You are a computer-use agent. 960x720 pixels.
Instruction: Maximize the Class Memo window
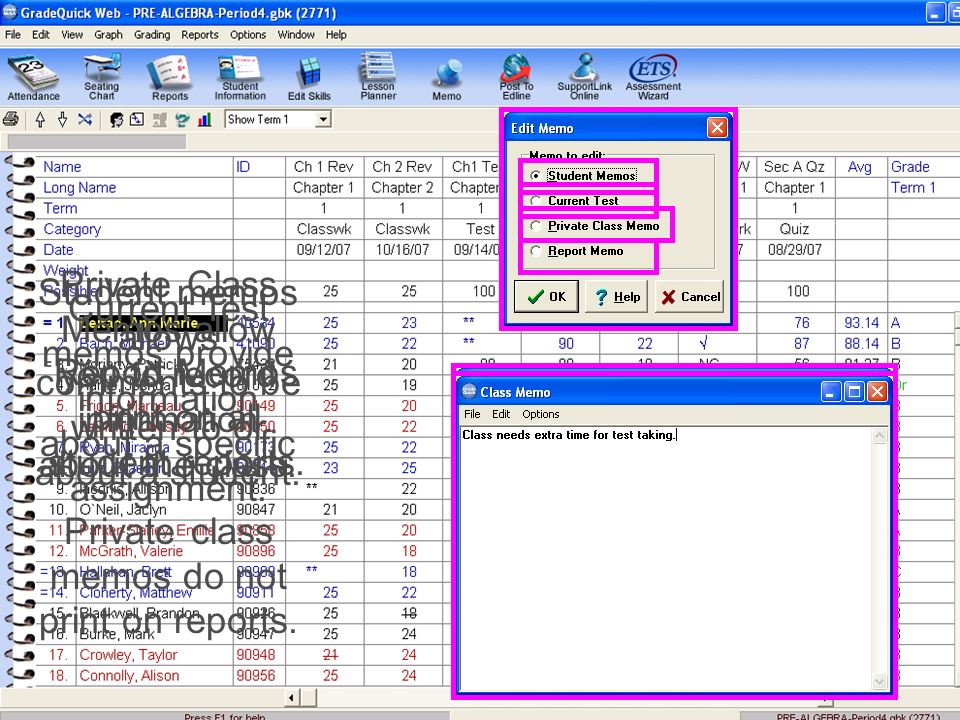pyautogui.click(x=854, y=392)
